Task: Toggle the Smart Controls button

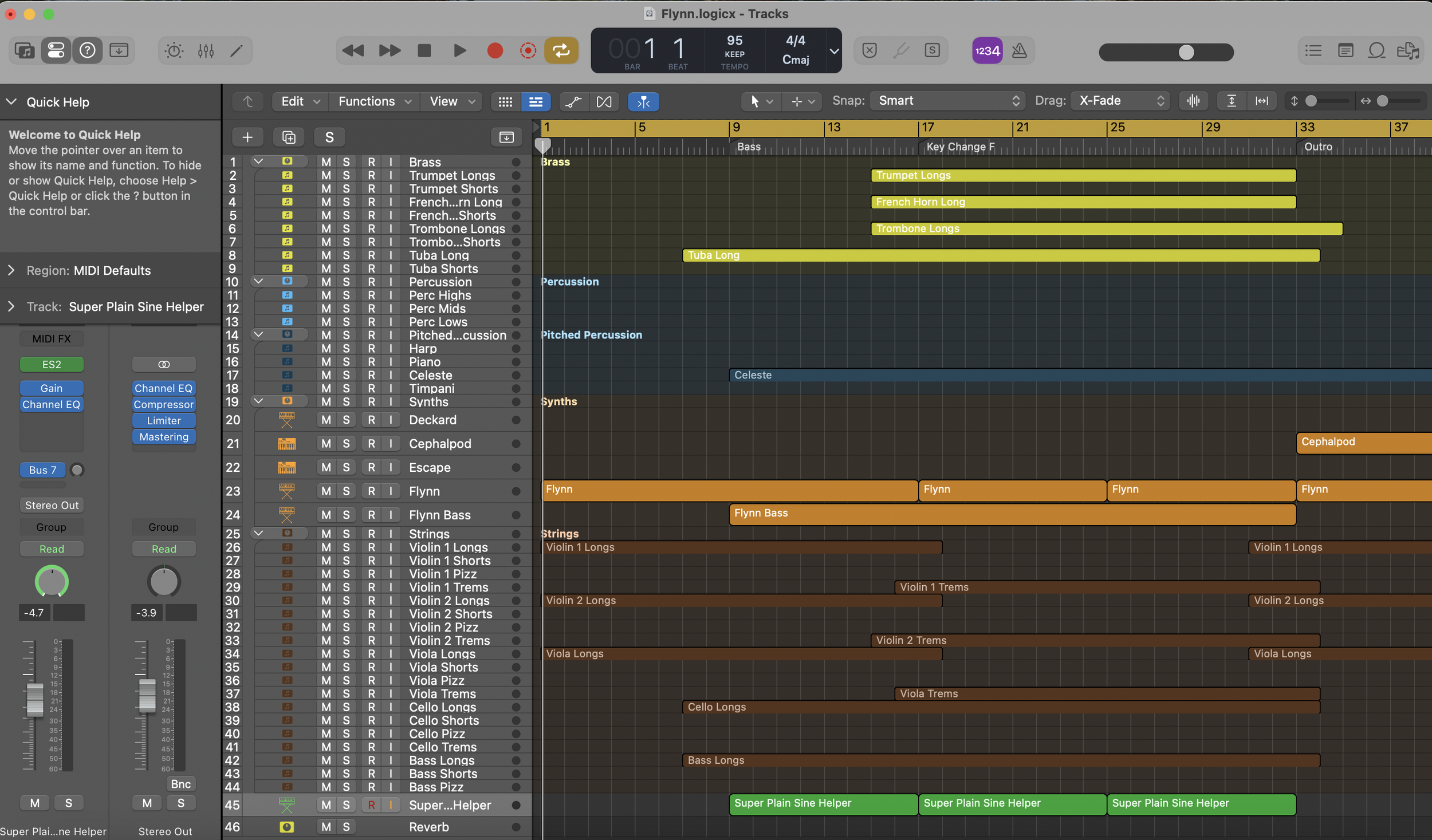Action: tap(174, 51)
